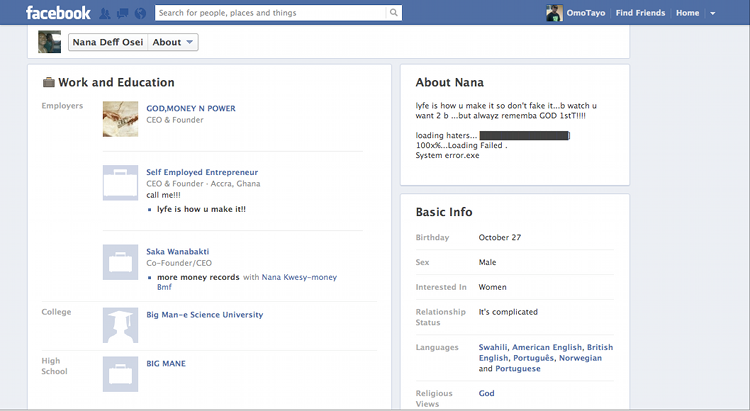Click the Nana Deff Osei name button

pos(108,42)
